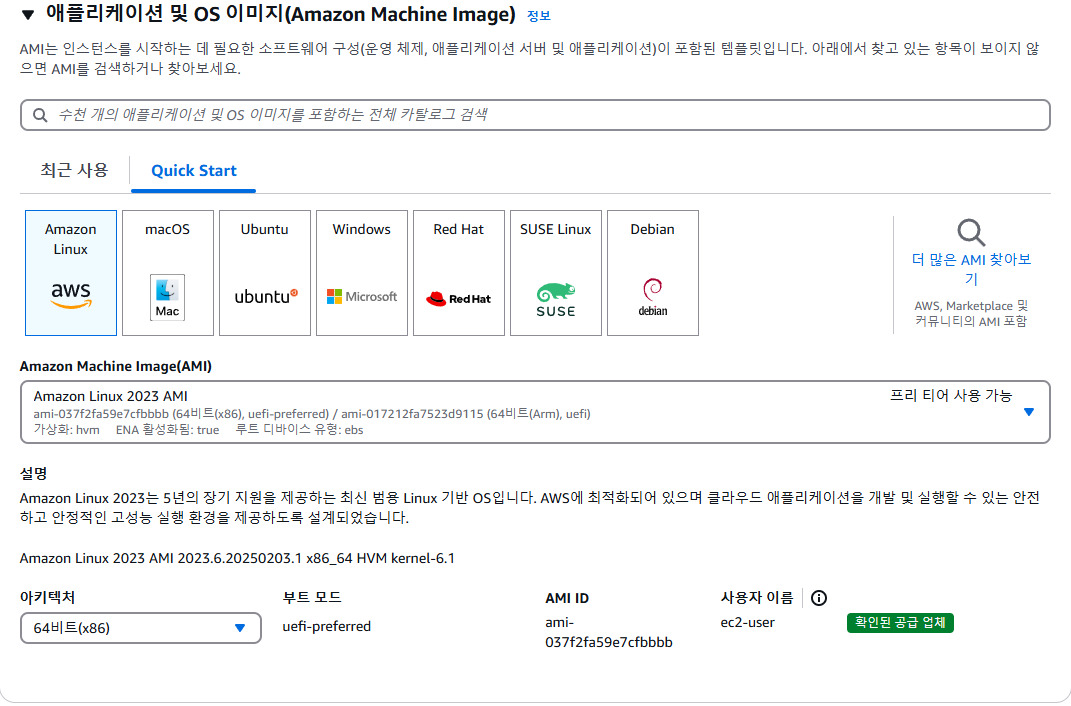Click the 아키텍처 label

47,597
